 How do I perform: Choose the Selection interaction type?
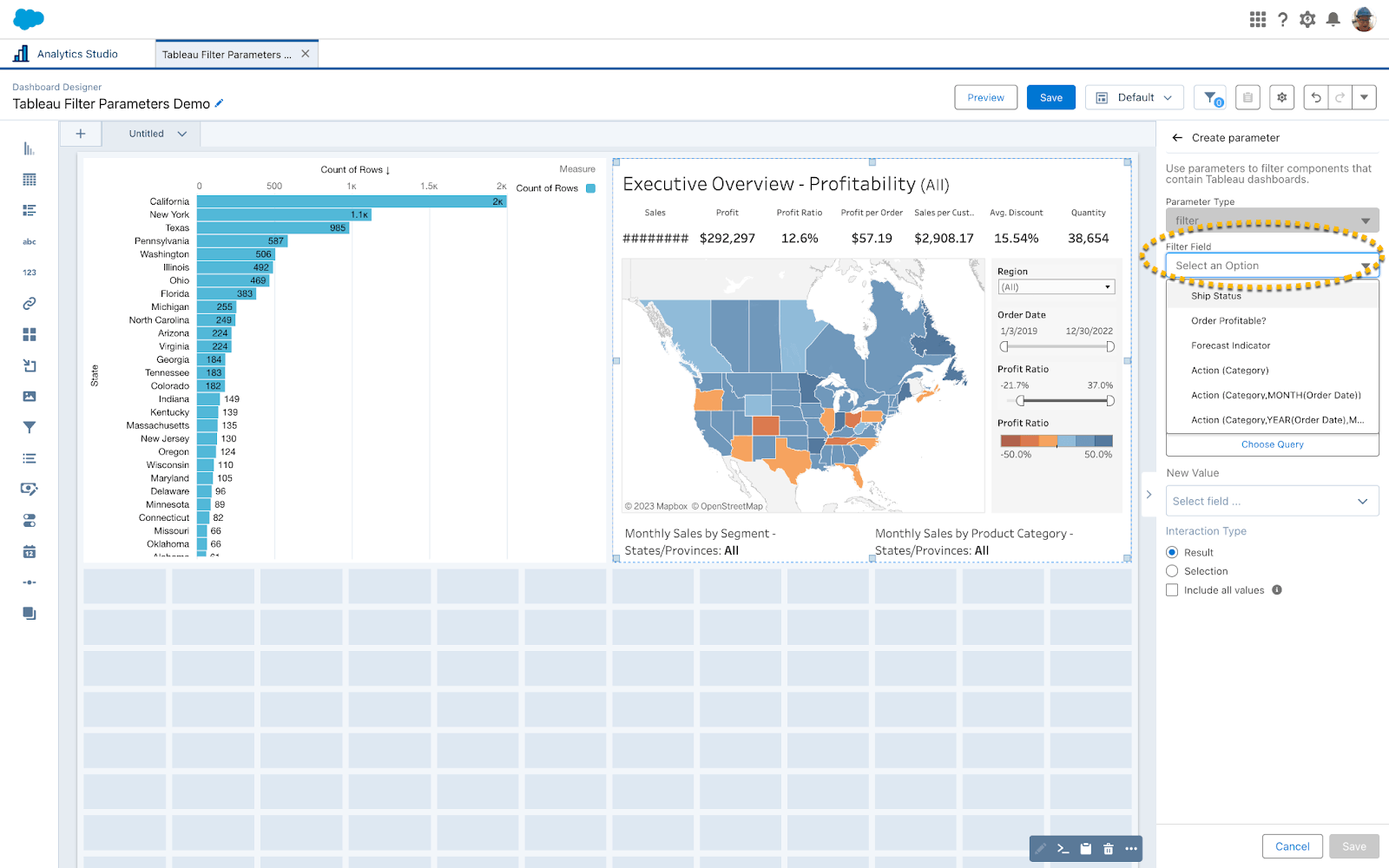tap(1172, 571)
